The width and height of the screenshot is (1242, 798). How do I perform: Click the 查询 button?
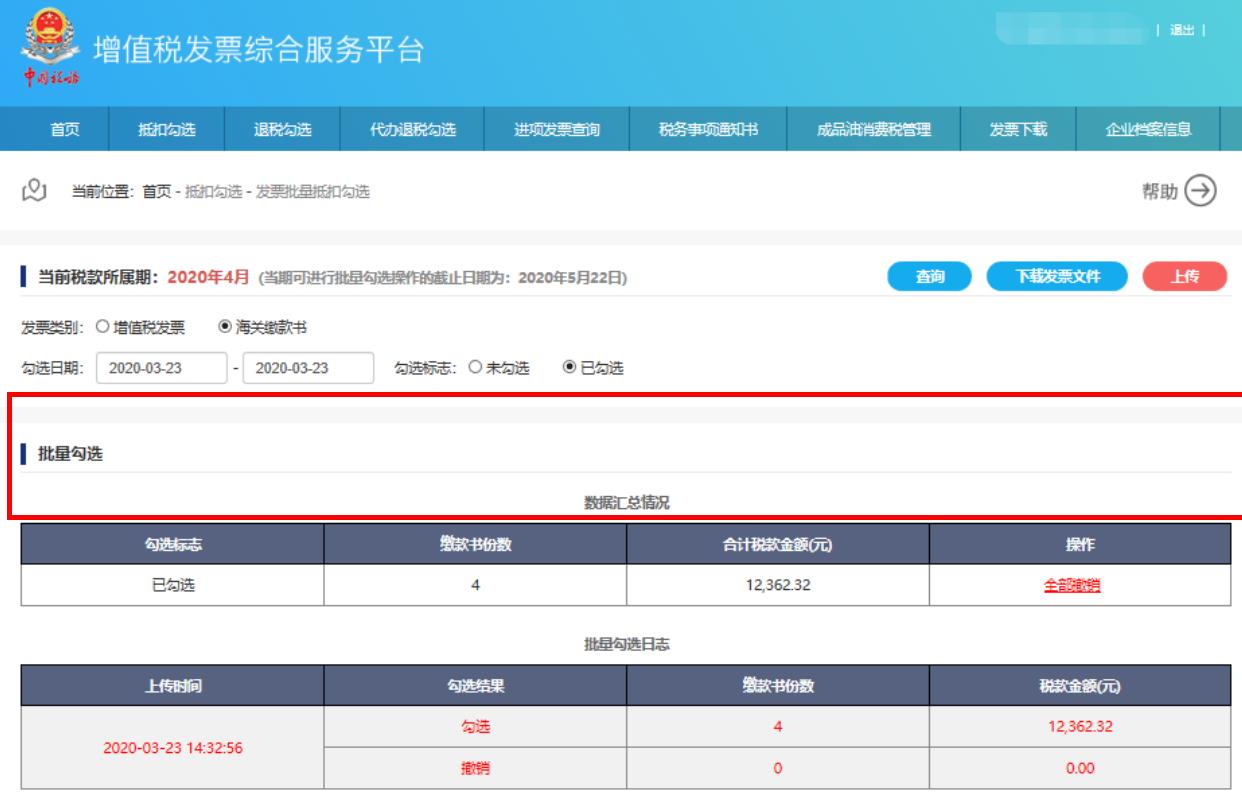tap(931, 277)
